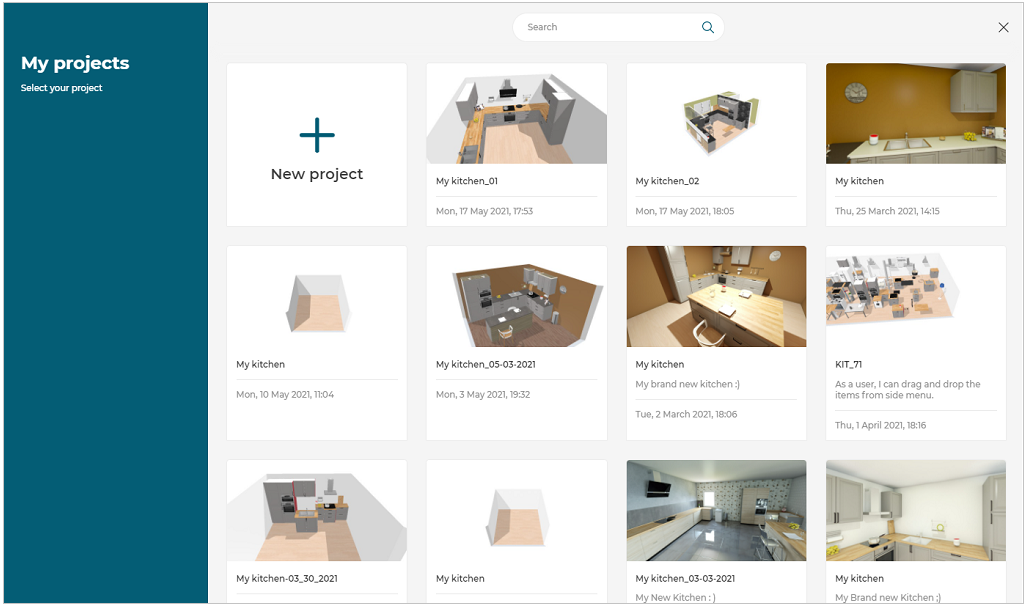
Task: Open the empty My kitchen project in the bottom row
Action: [516, 510]
